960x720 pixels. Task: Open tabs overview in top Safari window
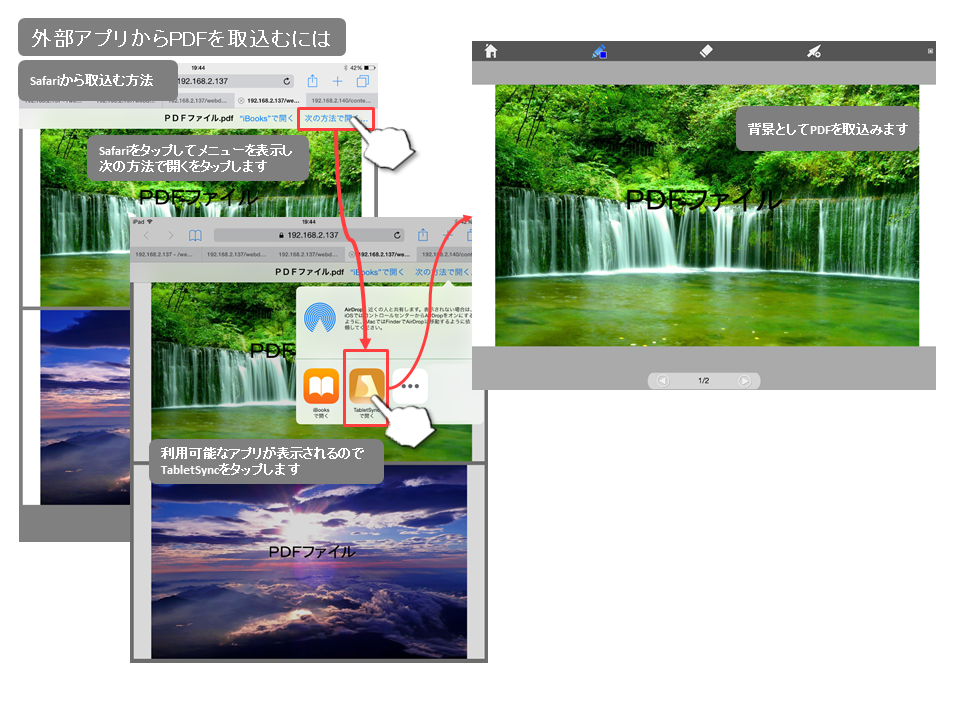point(362,81)
